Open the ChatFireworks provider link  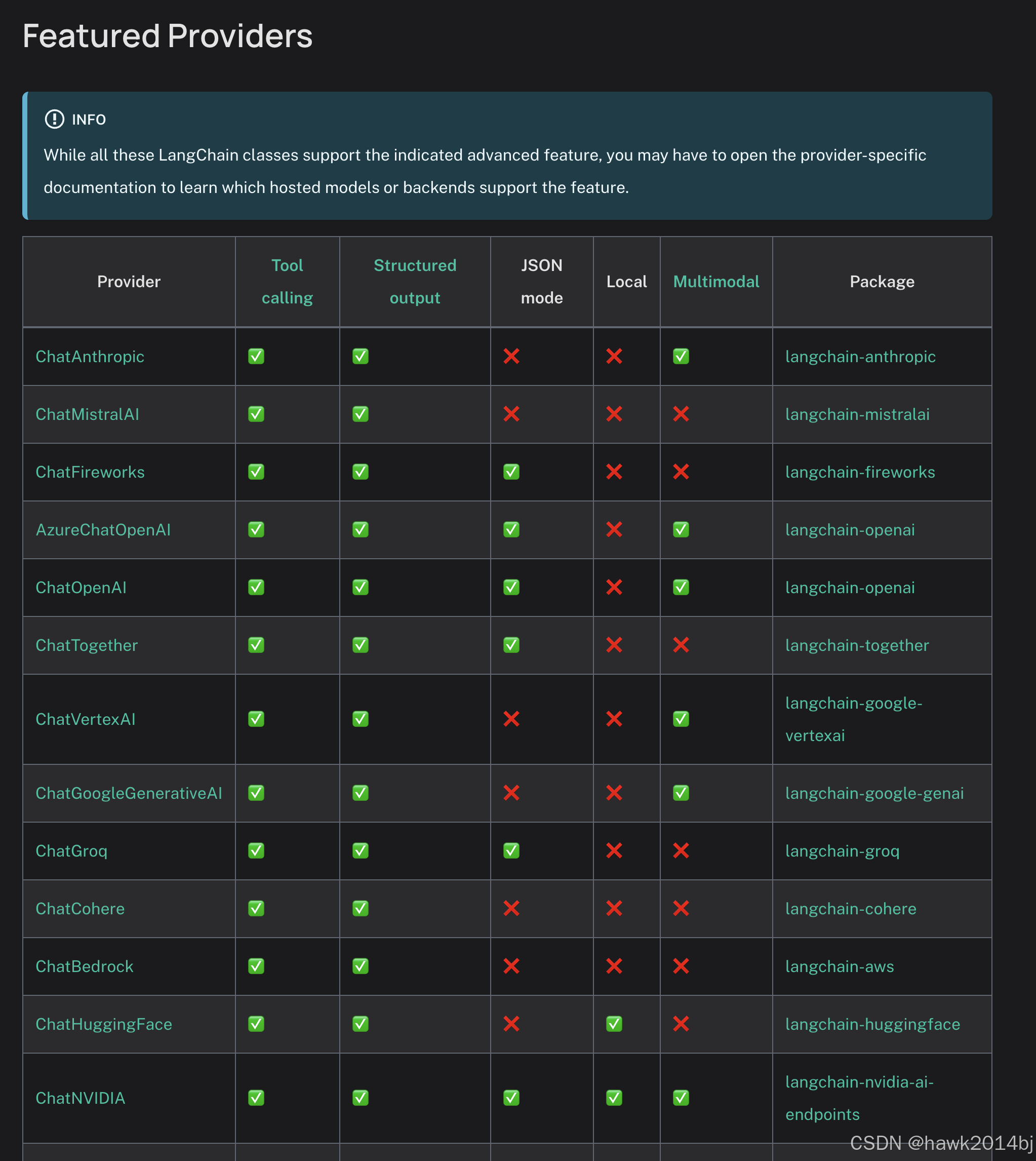coord(90,472)
